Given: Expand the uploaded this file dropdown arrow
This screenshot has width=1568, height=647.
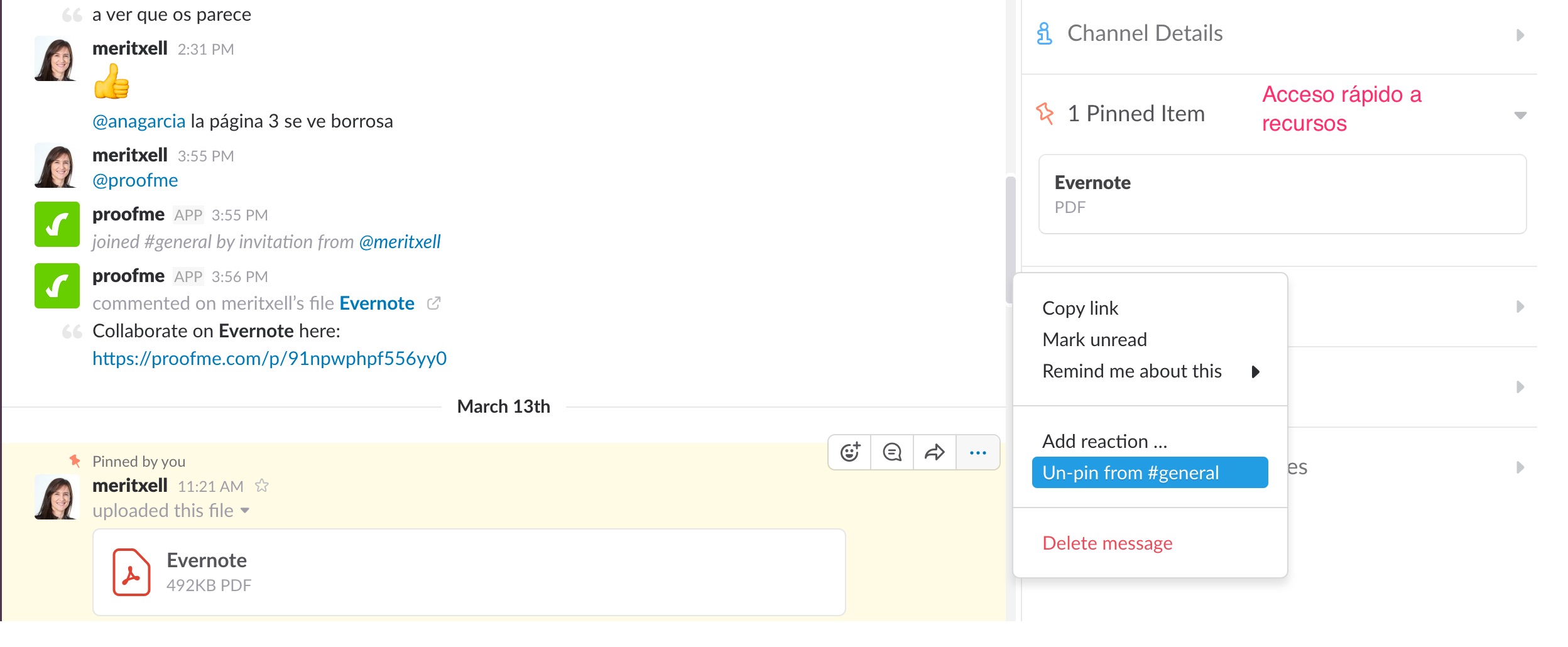Looking at the screenshot, I should coord(245,511).
